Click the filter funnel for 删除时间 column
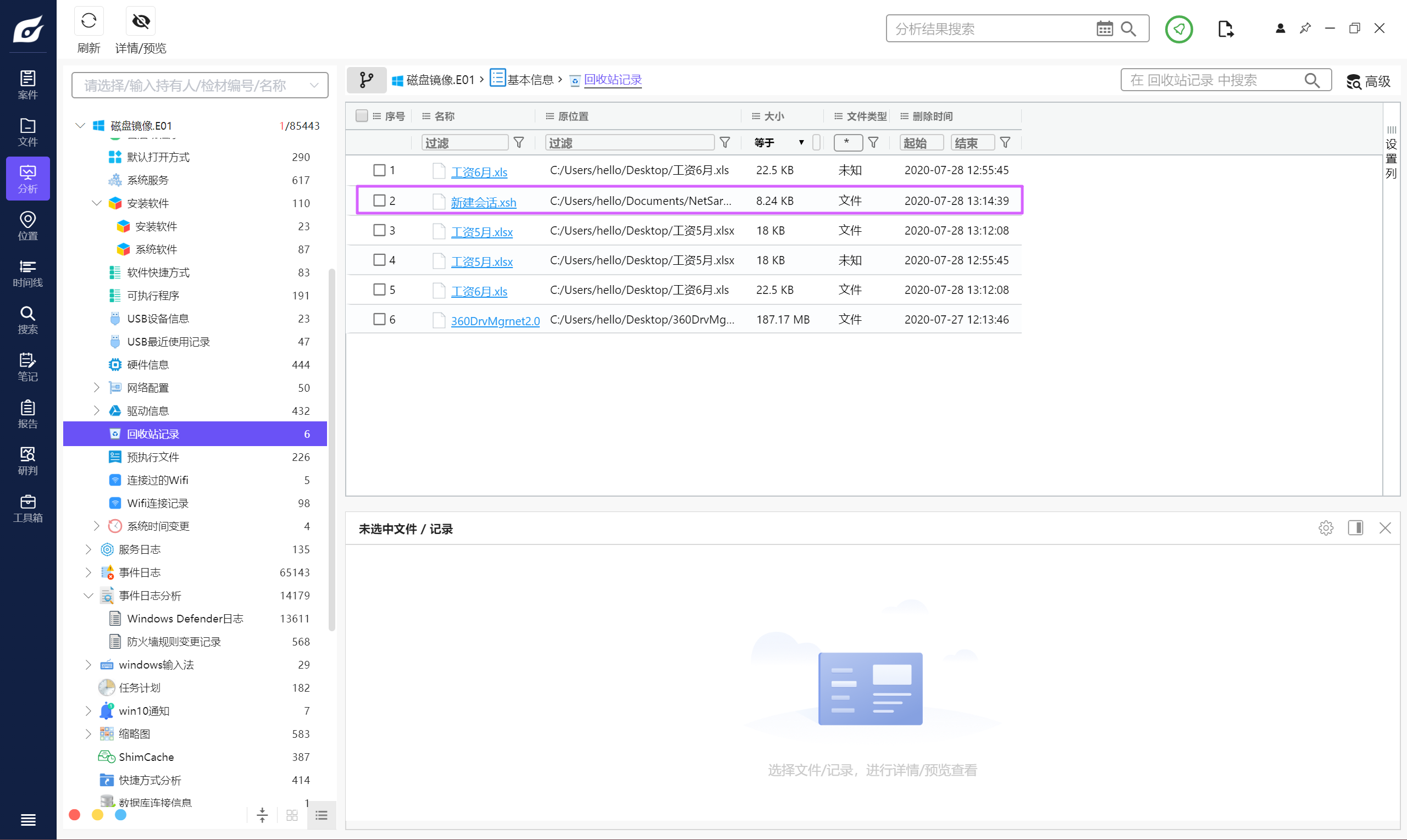The image size is (1407, 840). coord(1005,143)
